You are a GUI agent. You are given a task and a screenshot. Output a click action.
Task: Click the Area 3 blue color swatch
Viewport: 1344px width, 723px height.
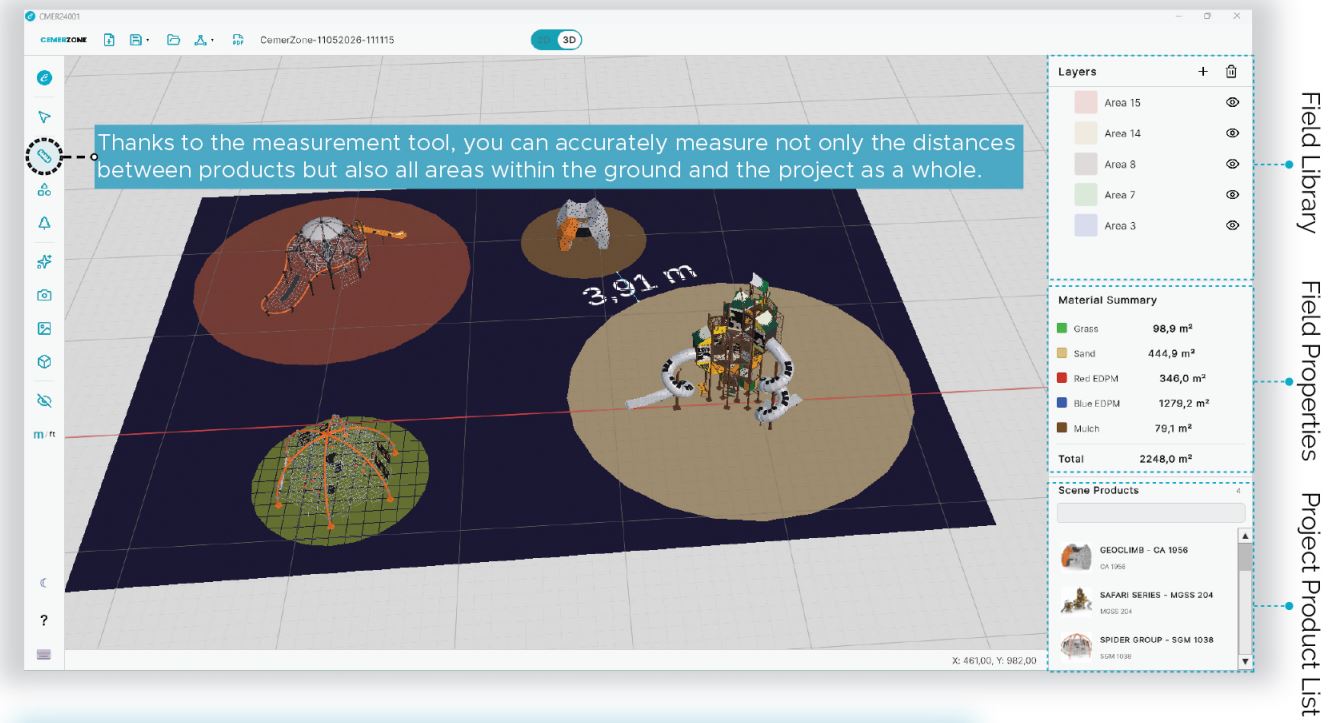(1086, 226)
